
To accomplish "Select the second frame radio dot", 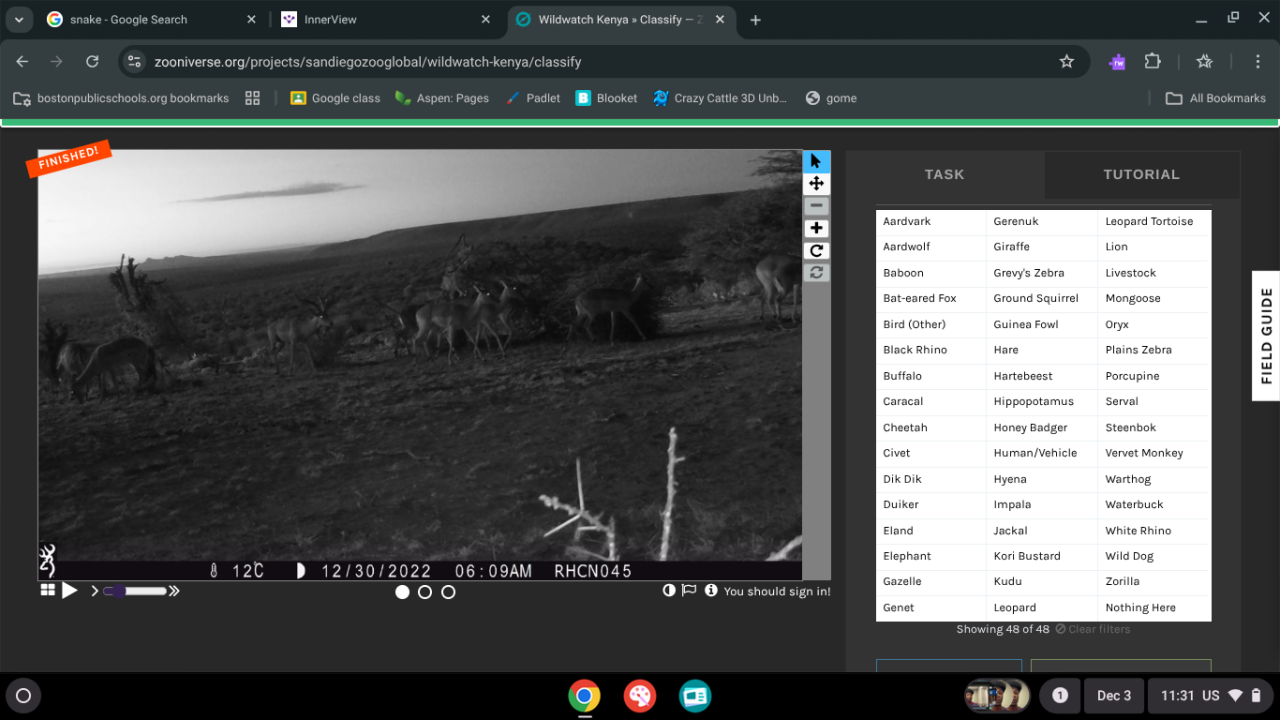I will [x=425, y=592].
